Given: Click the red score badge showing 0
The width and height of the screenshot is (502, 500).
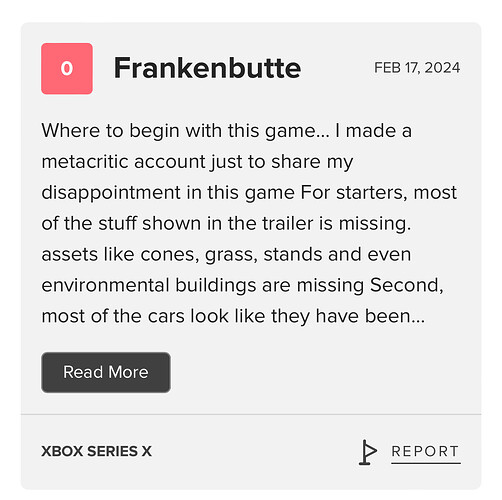Looking at the screenshot, I should pos(67,69).
